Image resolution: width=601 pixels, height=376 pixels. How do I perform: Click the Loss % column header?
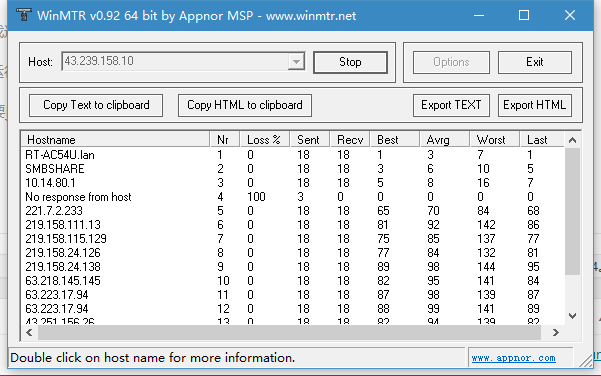265,140
